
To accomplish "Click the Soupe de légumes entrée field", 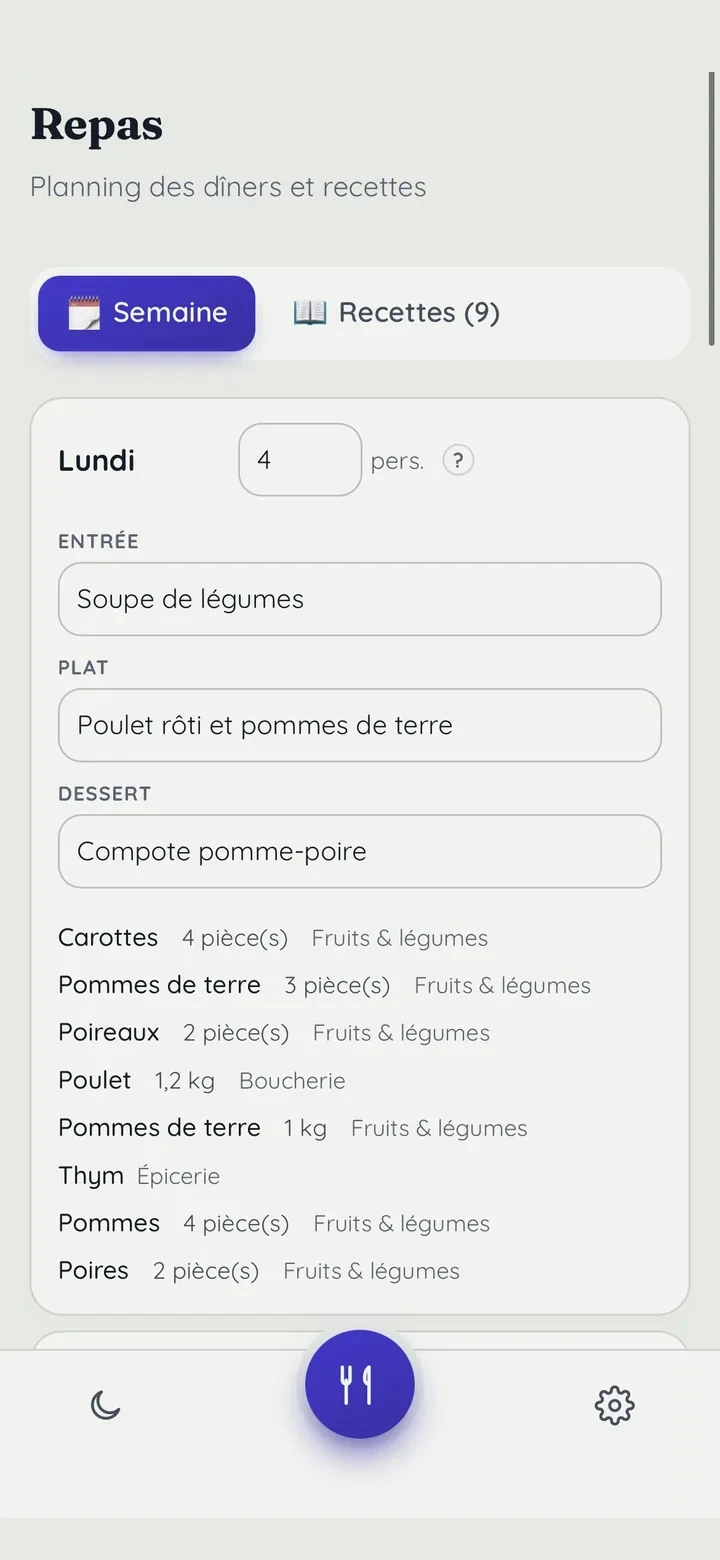I will (360, 599).
